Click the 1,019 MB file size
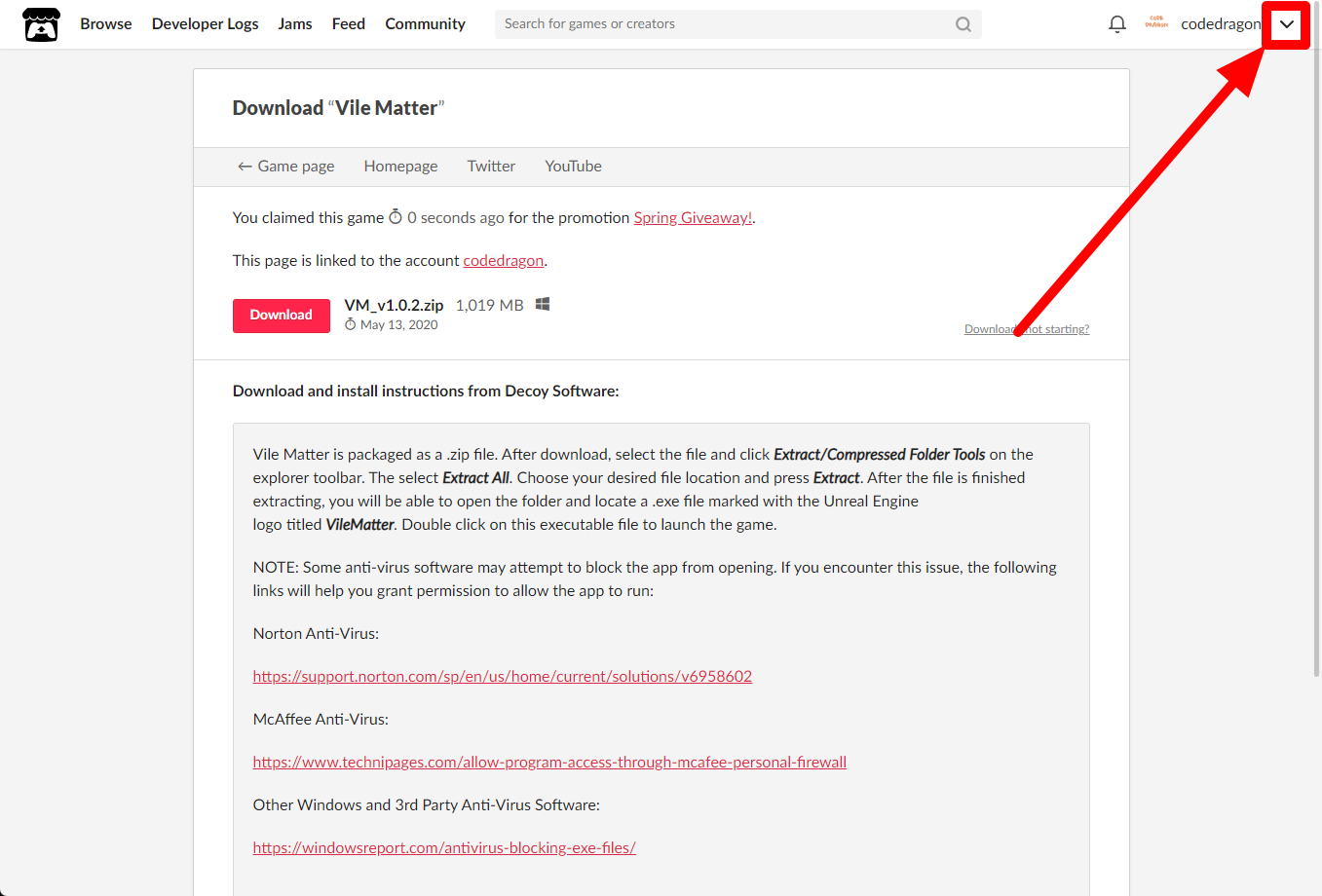 [489, 306]
